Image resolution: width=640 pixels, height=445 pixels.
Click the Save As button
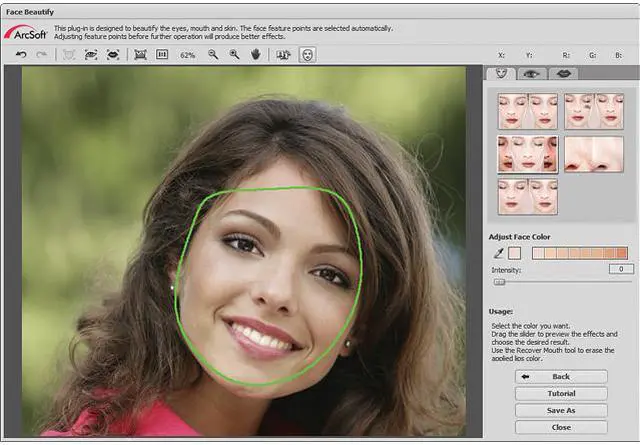[561, 410]
